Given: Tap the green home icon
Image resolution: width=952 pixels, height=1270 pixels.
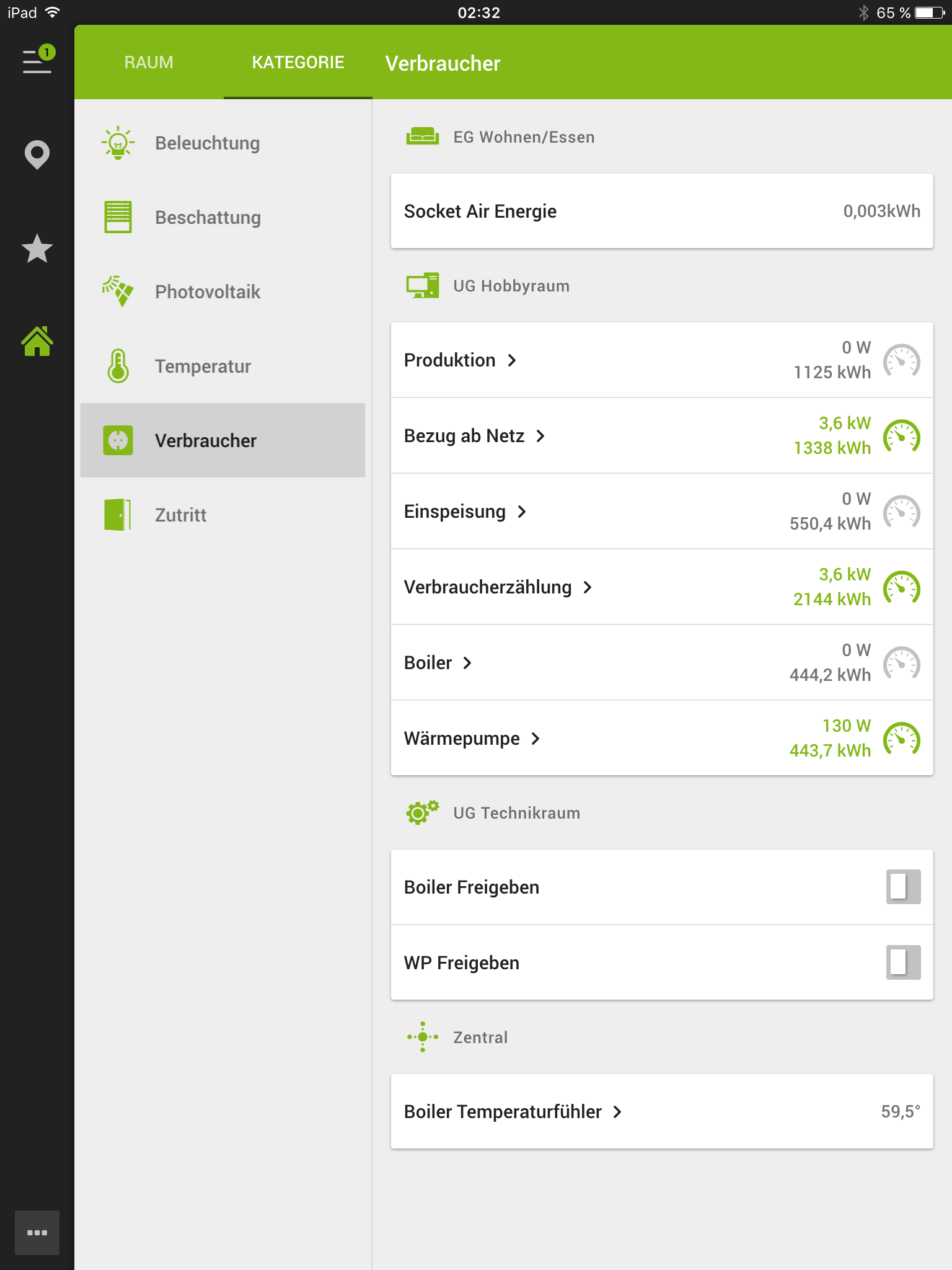Looking at the screenshot, I should click(37, 342).
